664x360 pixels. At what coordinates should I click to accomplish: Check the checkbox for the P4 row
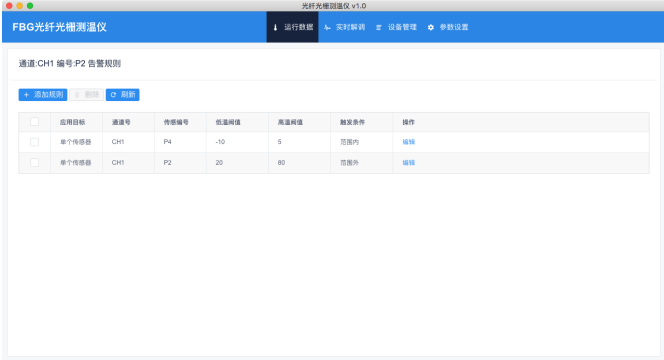(34, 142)
